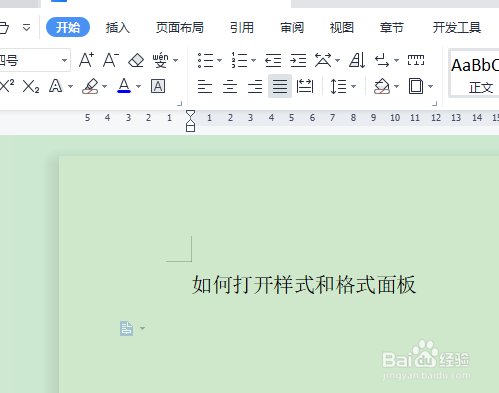The width and height of the screenshot is (499, 393).
Task: Expand the phonetic guide dropdown arrow
Action: [x=176, y=61]
